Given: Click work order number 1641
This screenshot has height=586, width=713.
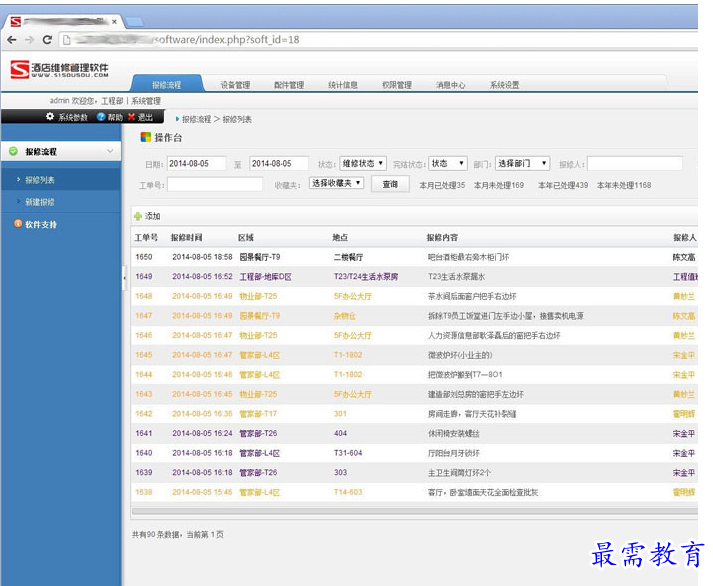Looking at the screenshot, I should pyautogui.click(x=144, y=433).
